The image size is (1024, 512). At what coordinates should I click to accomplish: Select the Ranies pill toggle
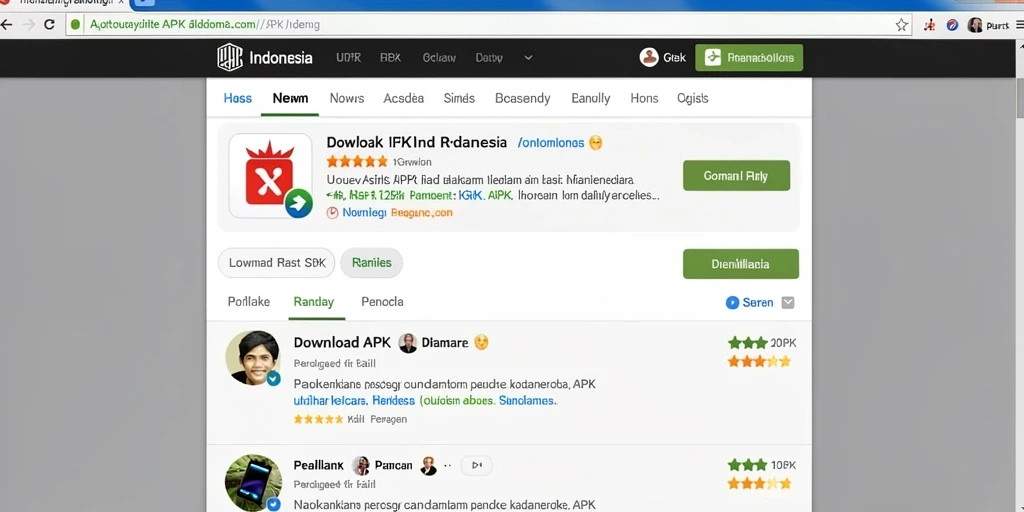point(372,263)
